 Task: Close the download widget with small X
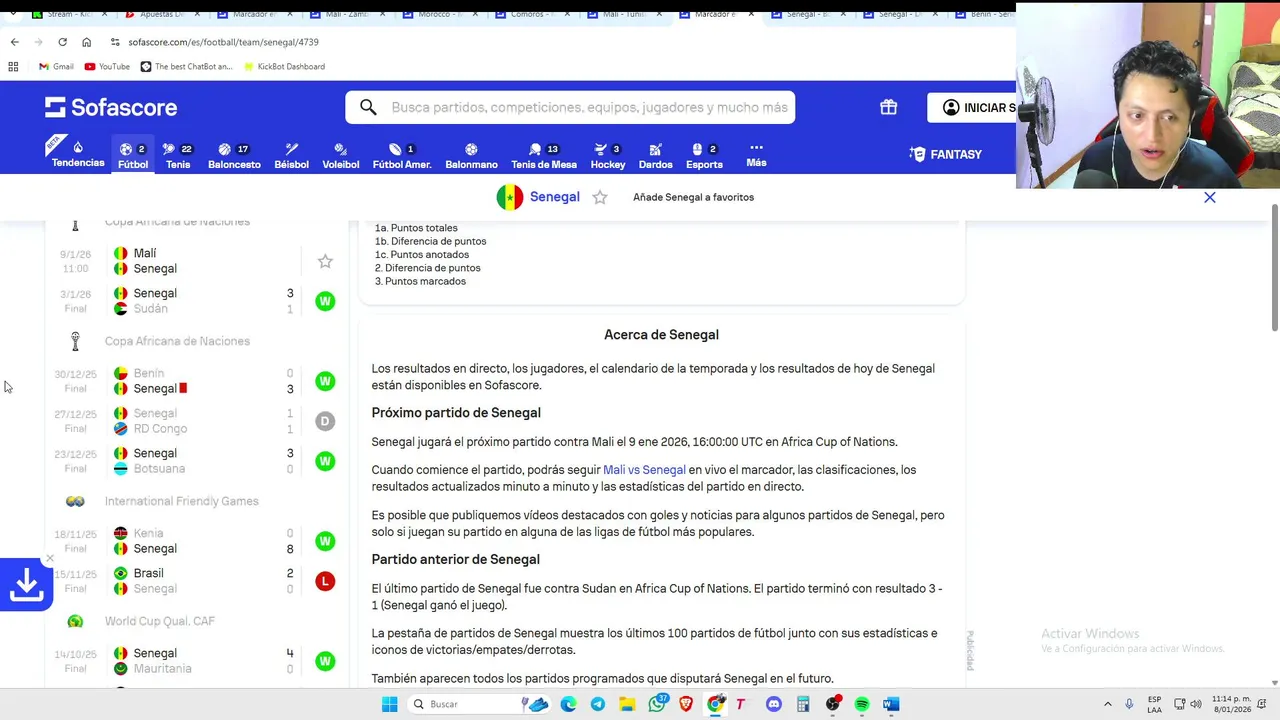pos(49,559)
